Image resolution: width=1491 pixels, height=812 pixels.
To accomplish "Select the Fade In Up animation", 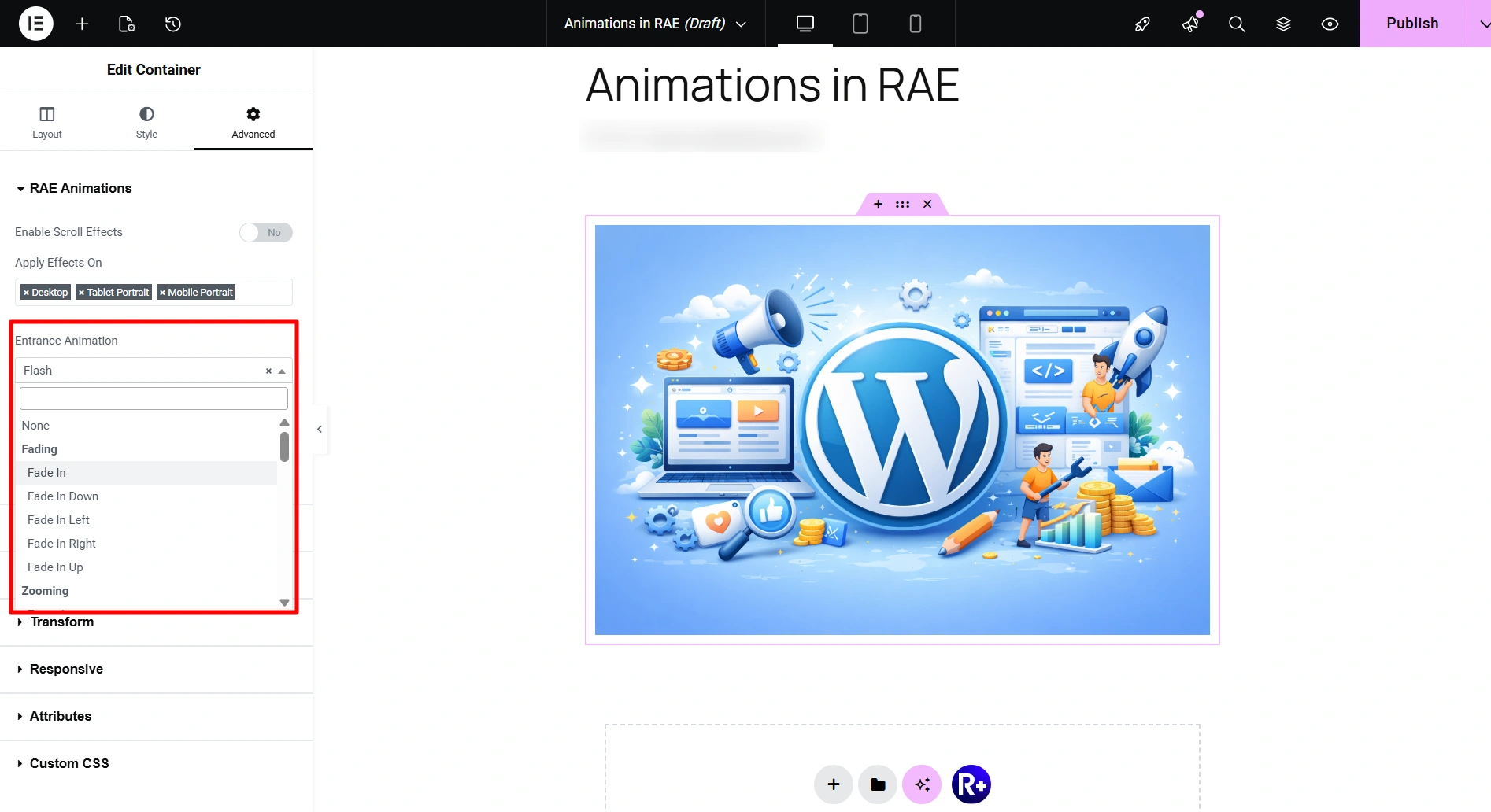I will [147, 567].
